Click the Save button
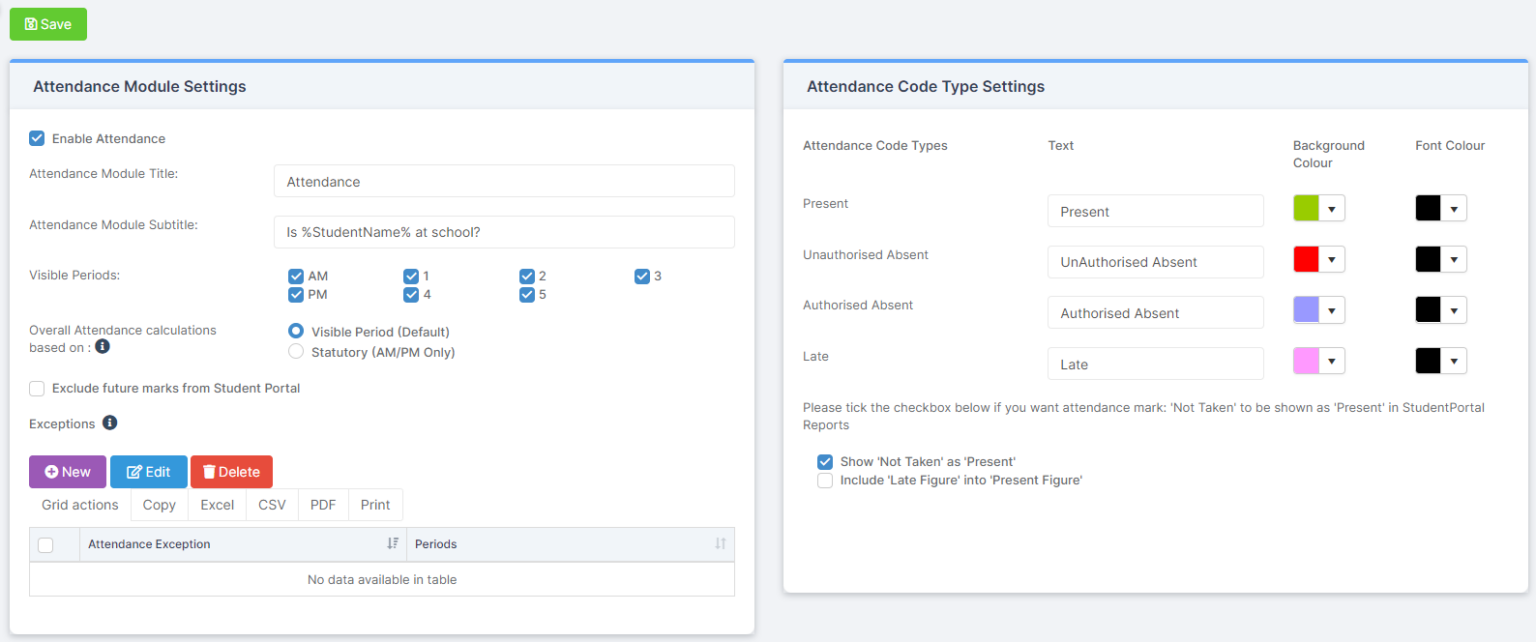1536x642 pixels. (x=48, y=24)
